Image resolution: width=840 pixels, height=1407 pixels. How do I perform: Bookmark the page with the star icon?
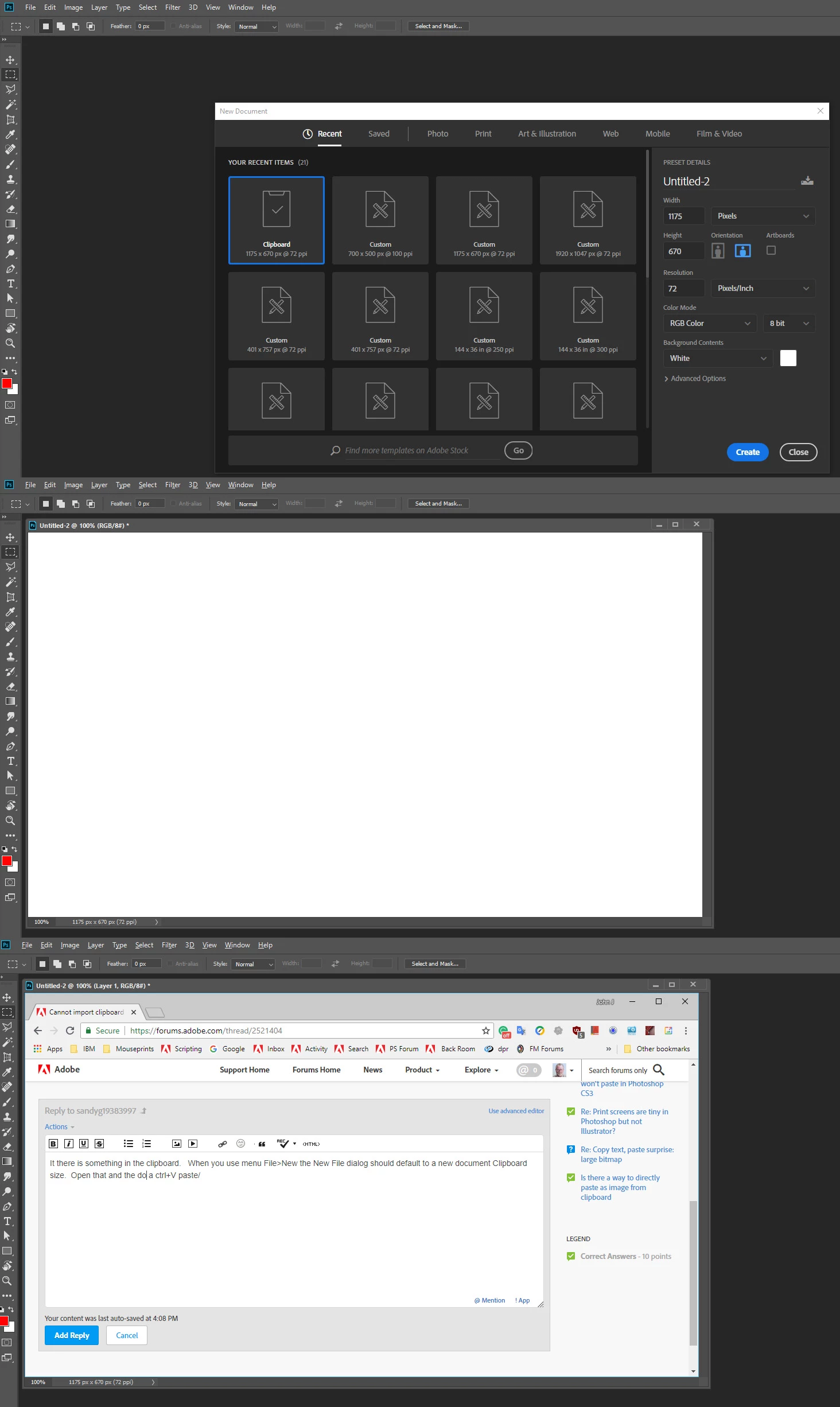[x=486, y=1031]
